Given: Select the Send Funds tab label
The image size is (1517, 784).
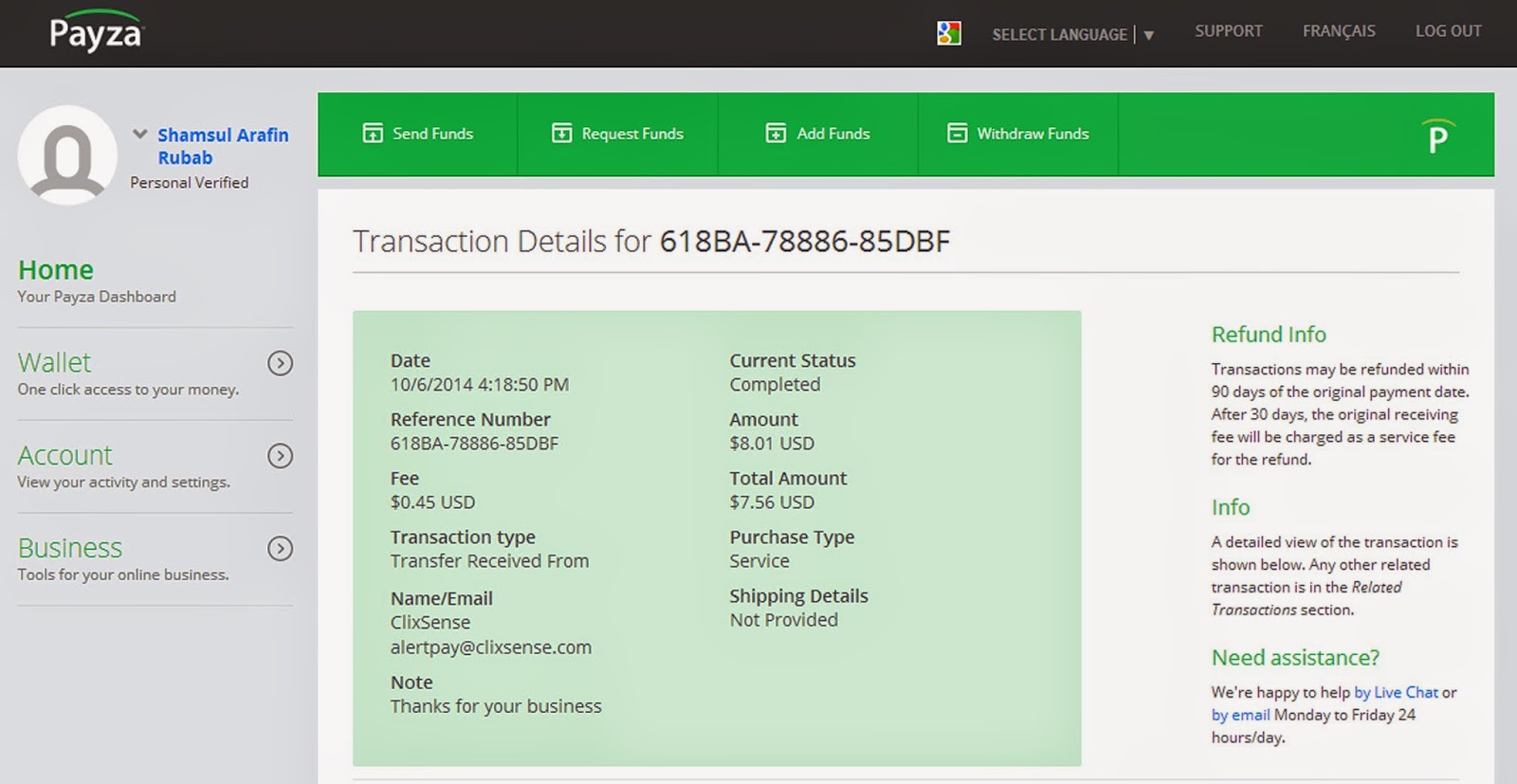Looking at the screenshot, I should (432, 134).
